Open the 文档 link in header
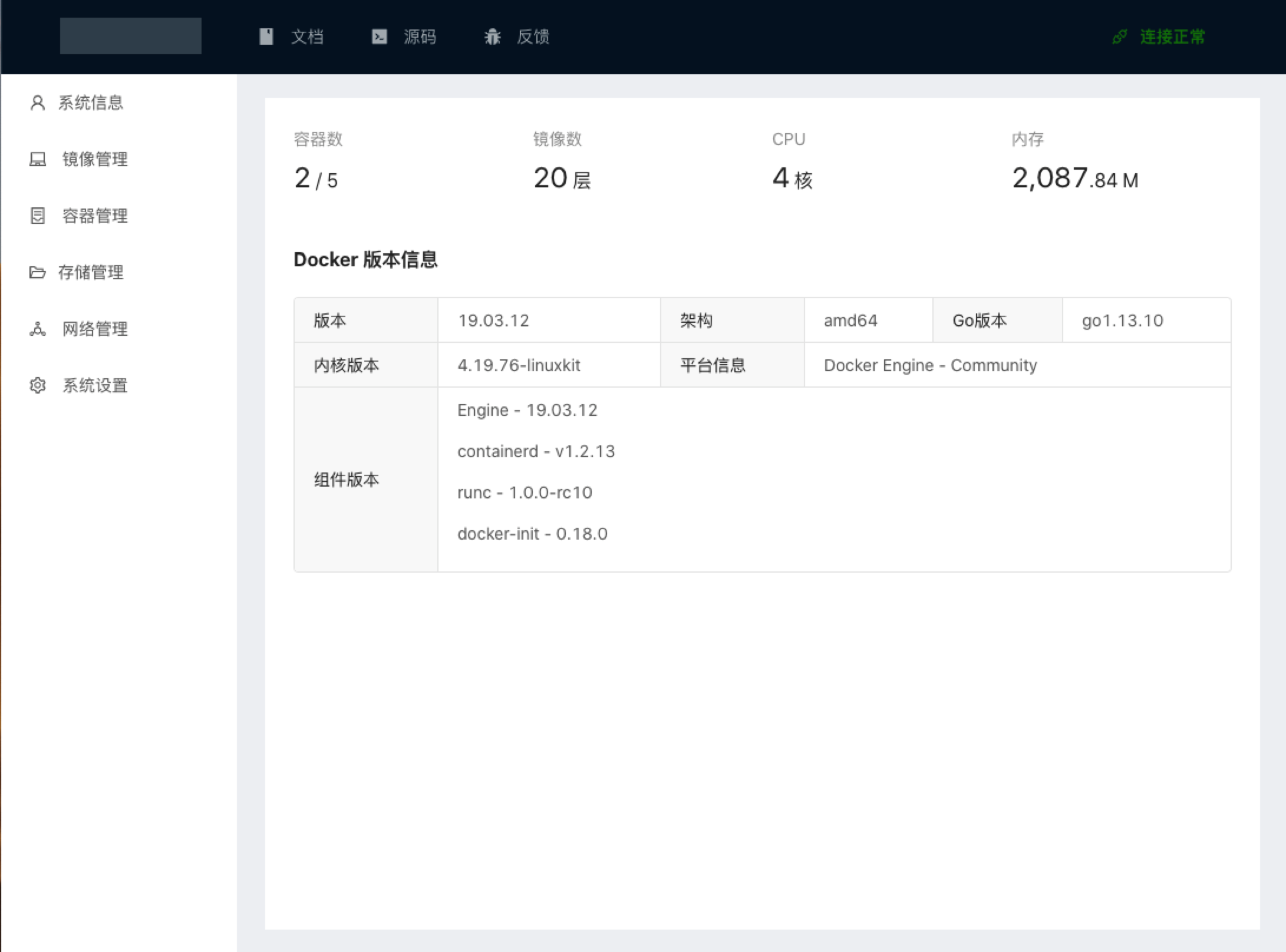This screenshot has width=1286, height=952. coord(307,37)
